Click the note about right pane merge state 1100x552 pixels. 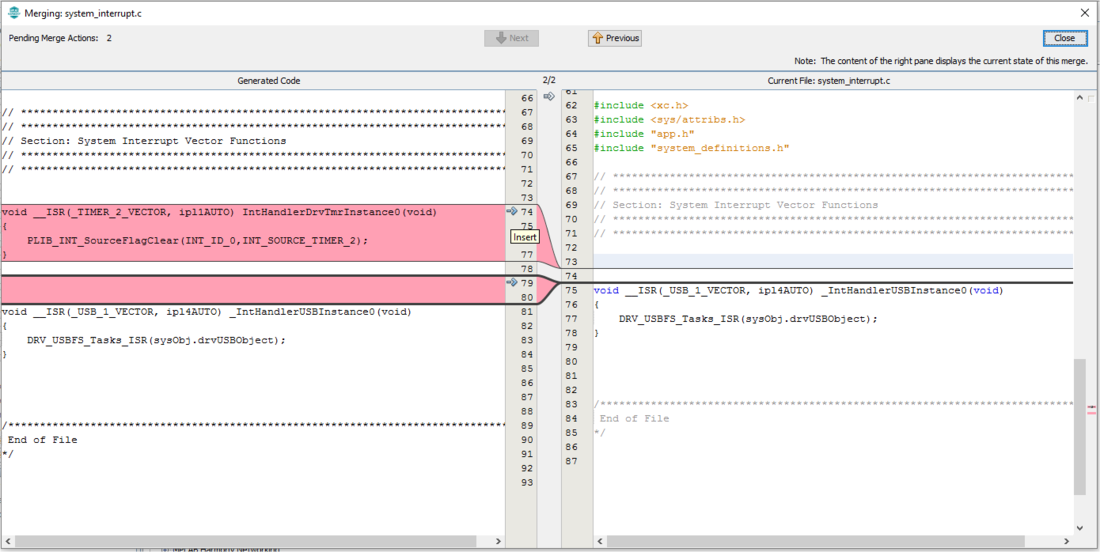941,61
